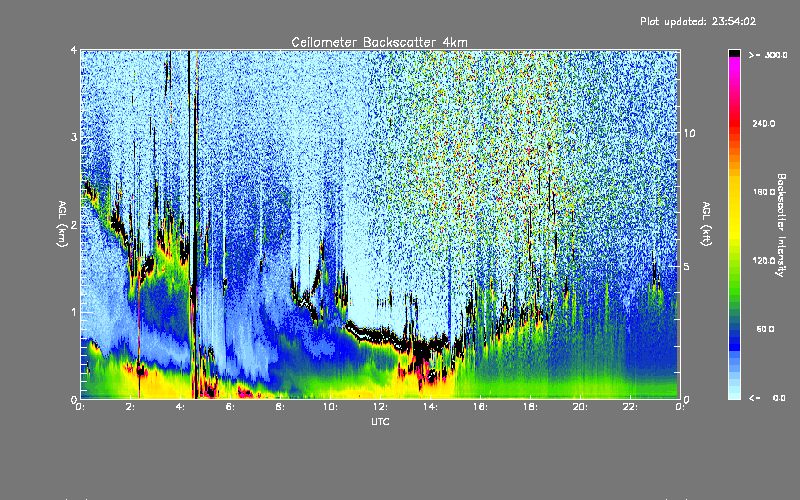Click the 120.0 colorbar value
Viewport: 800px width, 500px height.
point(764,261)
